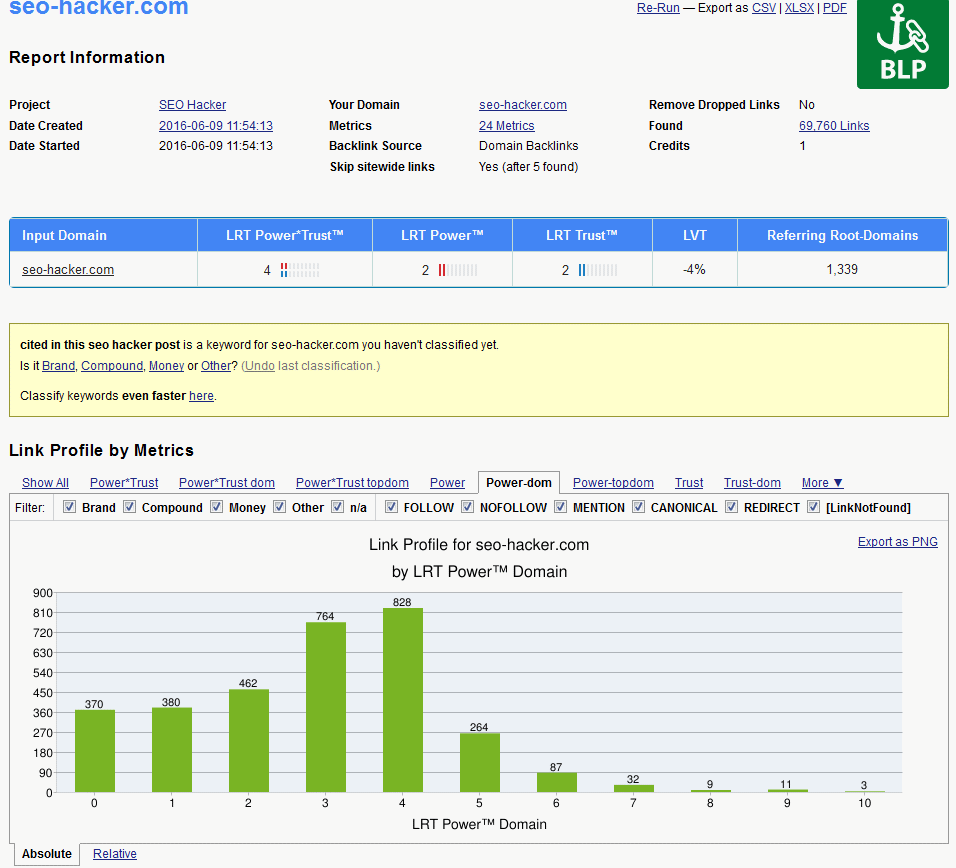Toggle the REDIRECT filter checkbox

click(732, 507)
